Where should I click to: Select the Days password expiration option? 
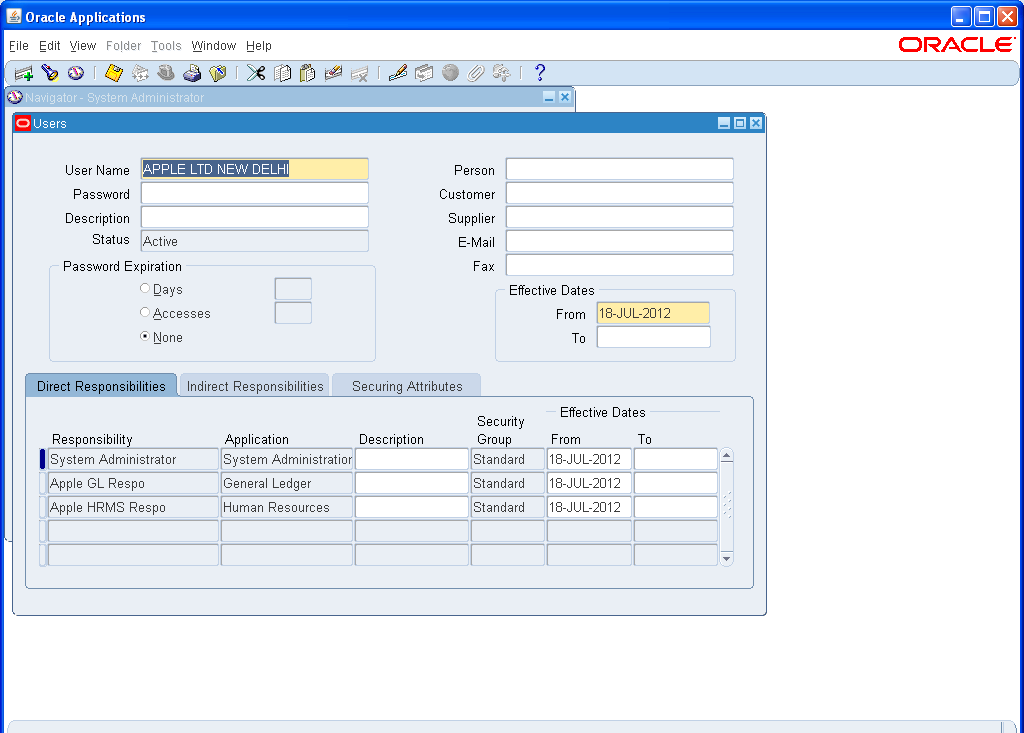click(143, 289)
